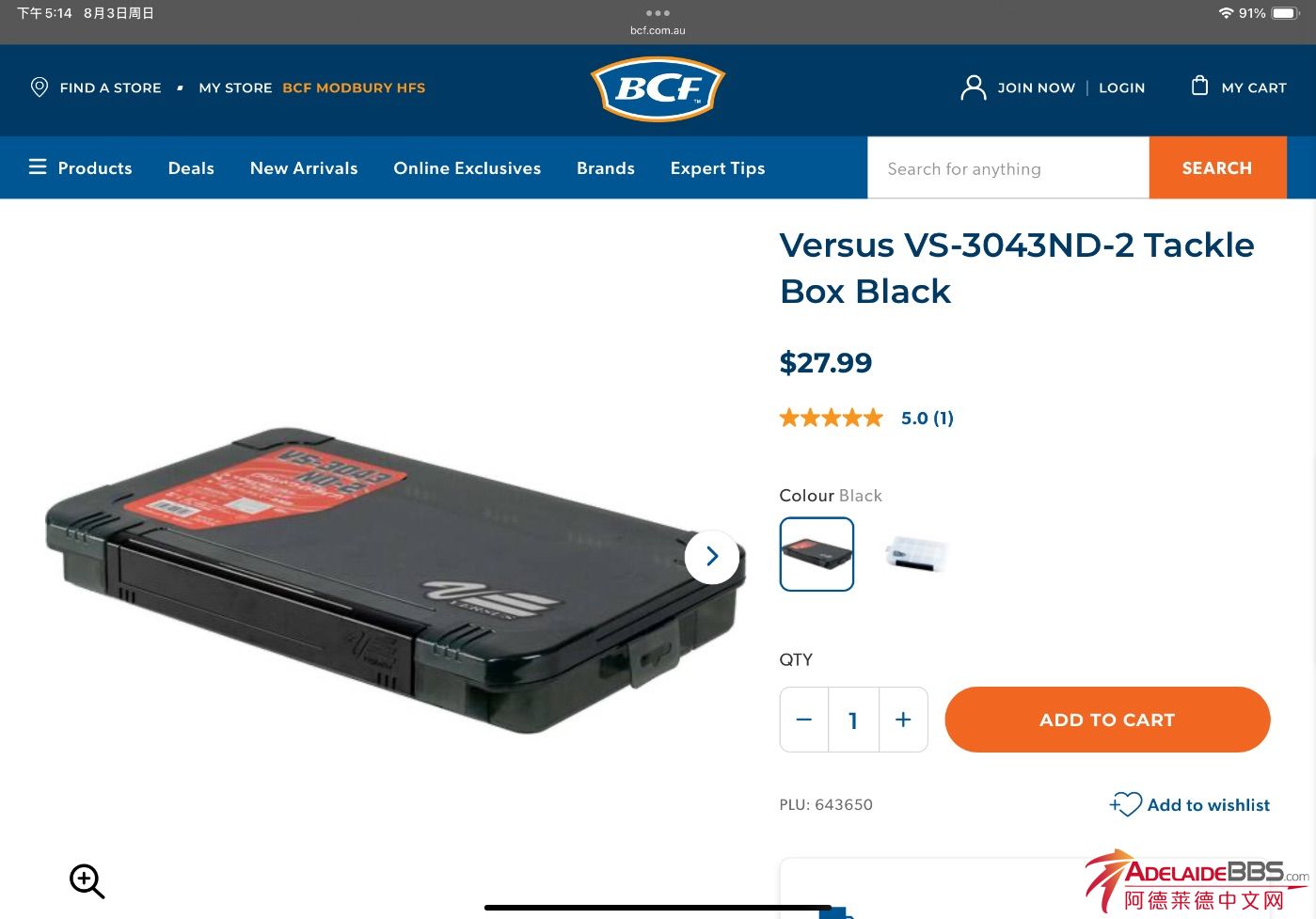Click the location pin icon for Find a Store

[x=40, y=87]
